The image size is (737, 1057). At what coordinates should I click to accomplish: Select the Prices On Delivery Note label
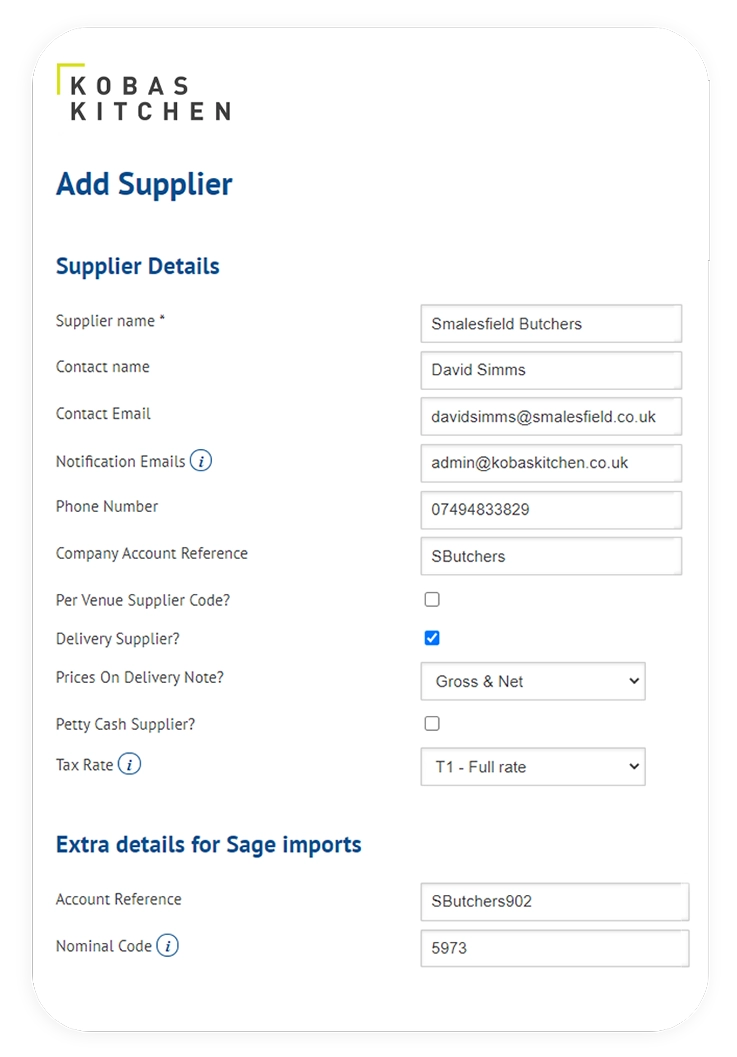coord(140,677)
